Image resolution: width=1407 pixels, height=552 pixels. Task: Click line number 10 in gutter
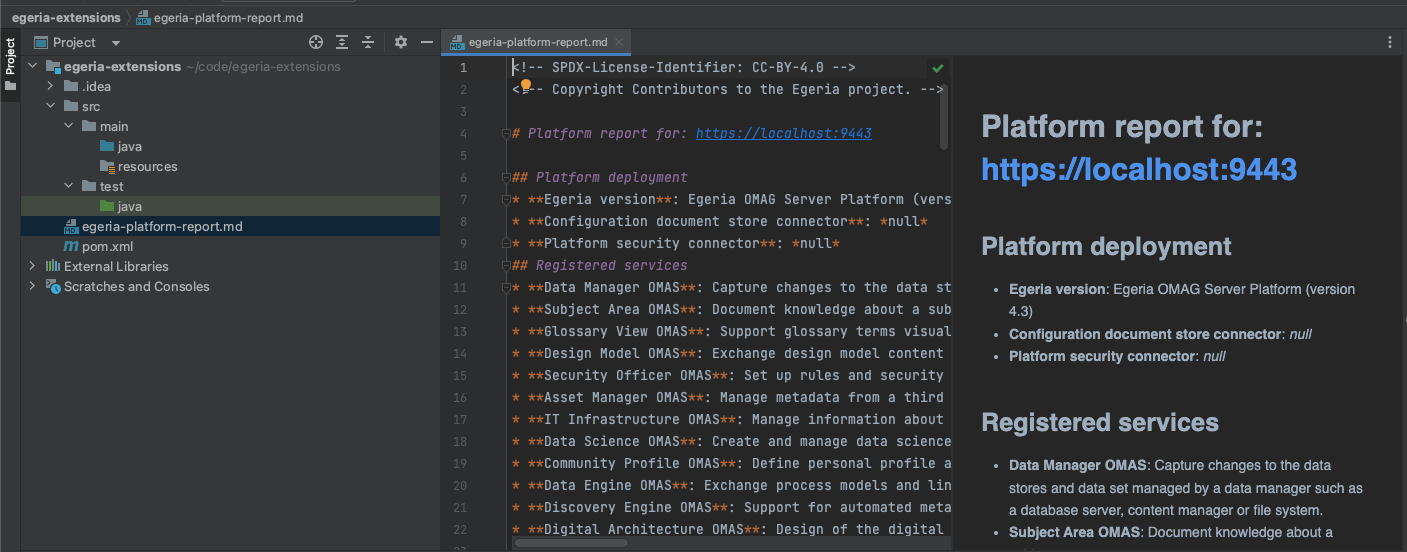460,265
